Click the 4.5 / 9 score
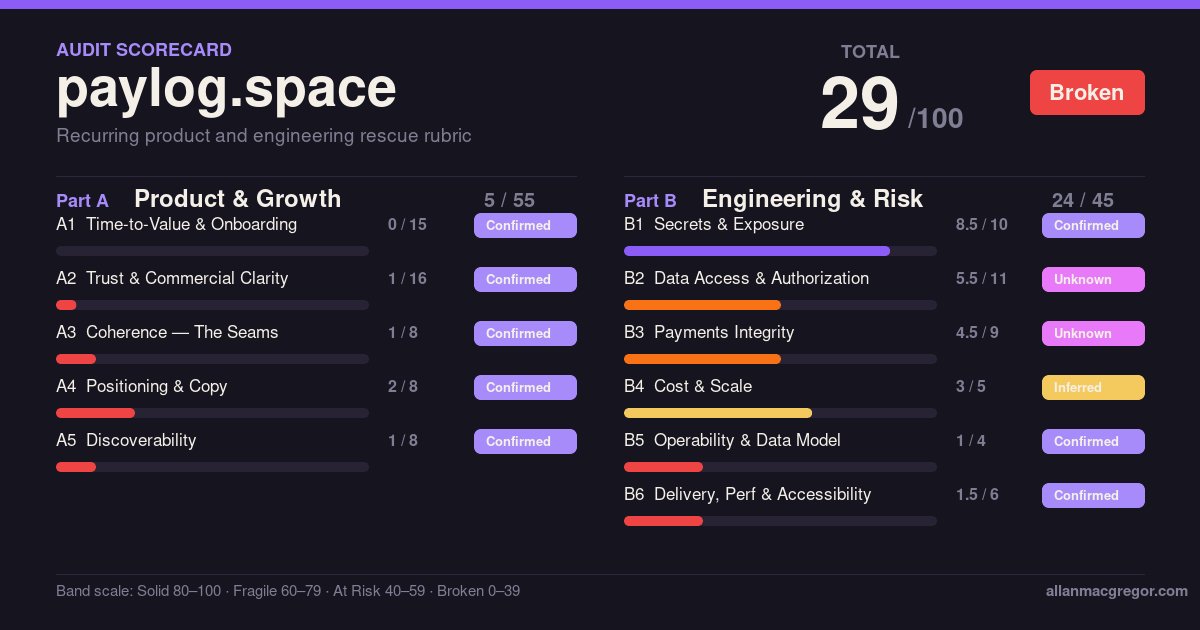The height and width of the screenshot is (630, 1200). click(x=977, y=333)
